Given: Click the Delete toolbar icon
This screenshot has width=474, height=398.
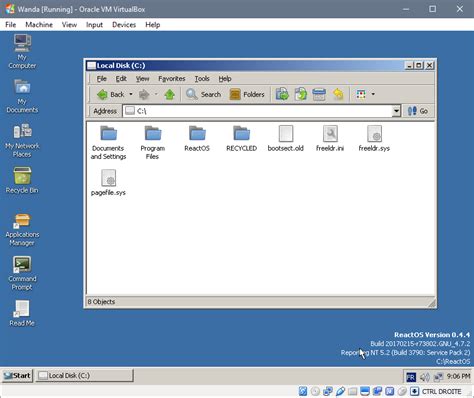Looking at the screenshot, I should click(x=319, y=94).
